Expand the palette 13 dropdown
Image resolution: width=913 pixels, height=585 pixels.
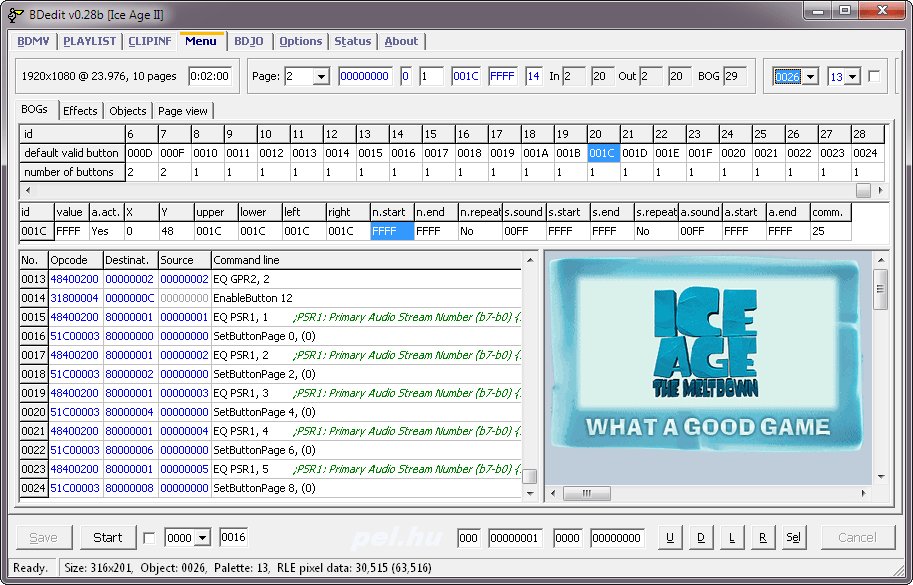852,76
